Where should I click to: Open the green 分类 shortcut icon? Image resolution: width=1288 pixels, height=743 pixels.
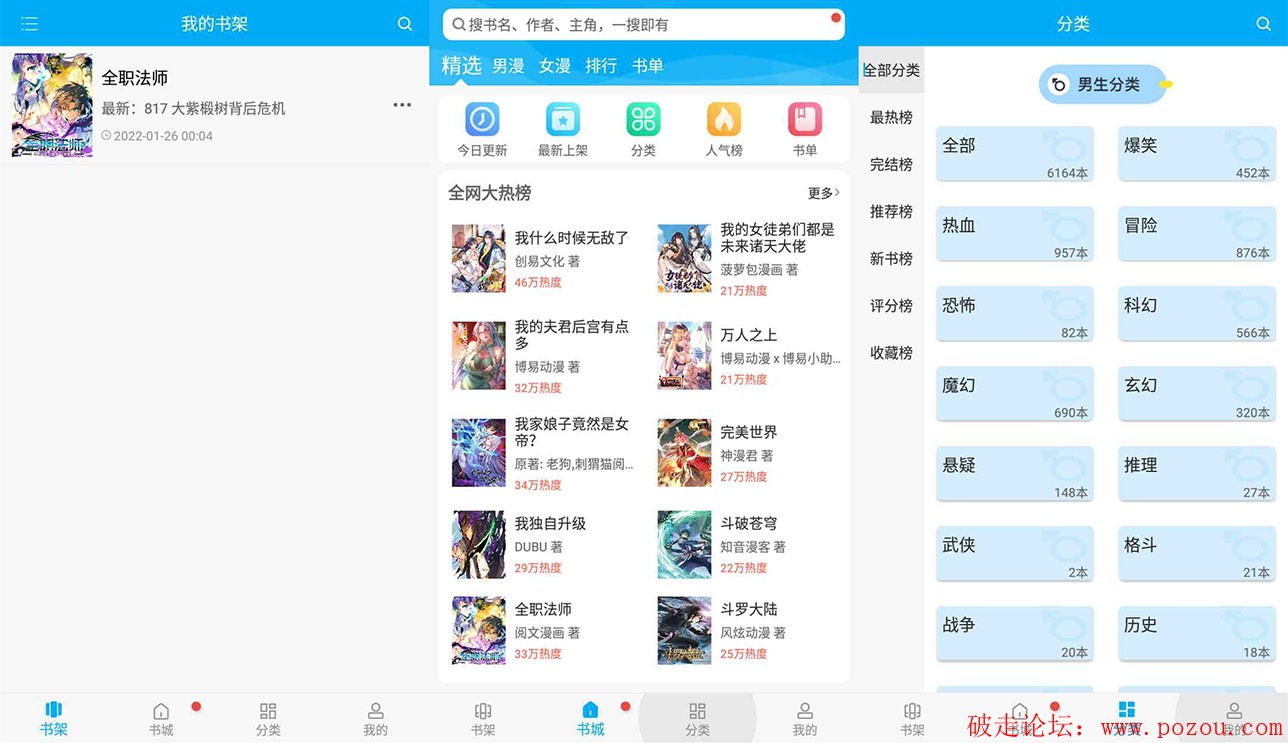point(643,119)
